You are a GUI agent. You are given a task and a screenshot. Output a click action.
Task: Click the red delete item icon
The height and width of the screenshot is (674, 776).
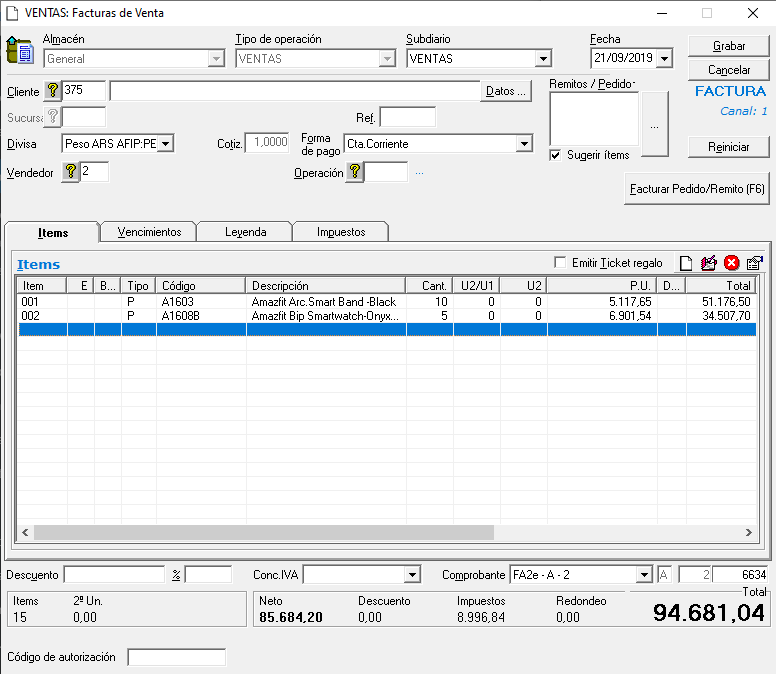coord(732,263)
